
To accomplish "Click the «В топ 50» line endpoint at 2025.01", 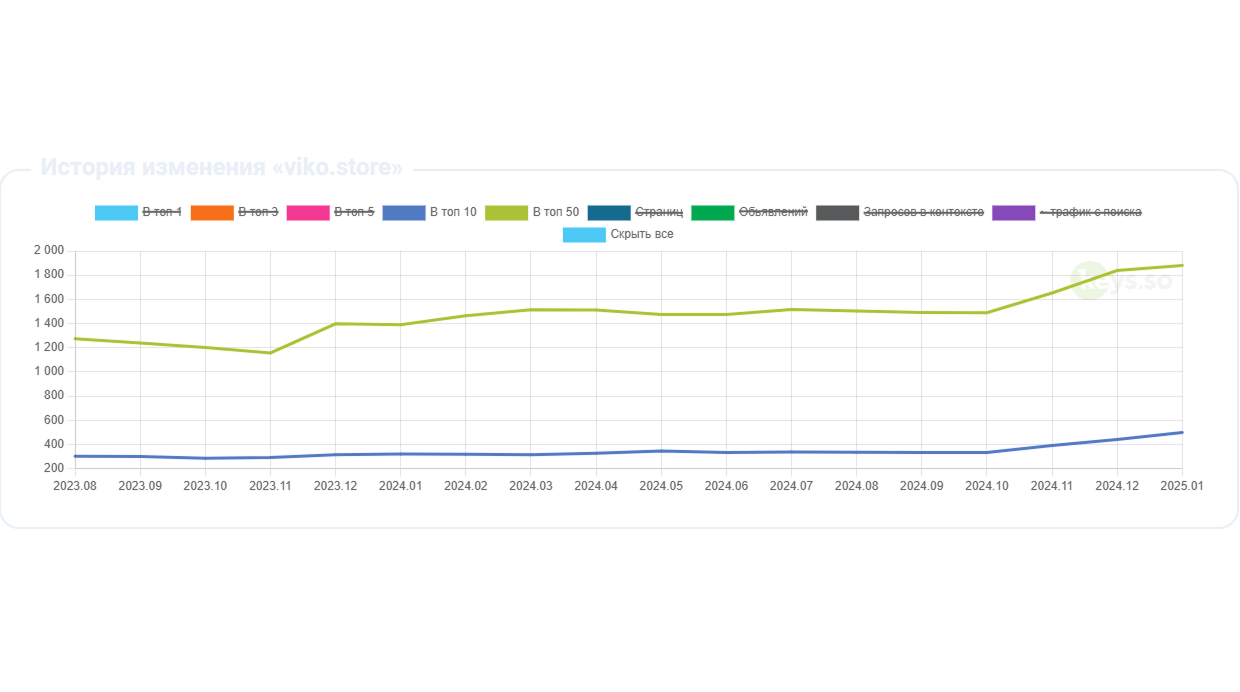I will click(x=1182, y=265).
